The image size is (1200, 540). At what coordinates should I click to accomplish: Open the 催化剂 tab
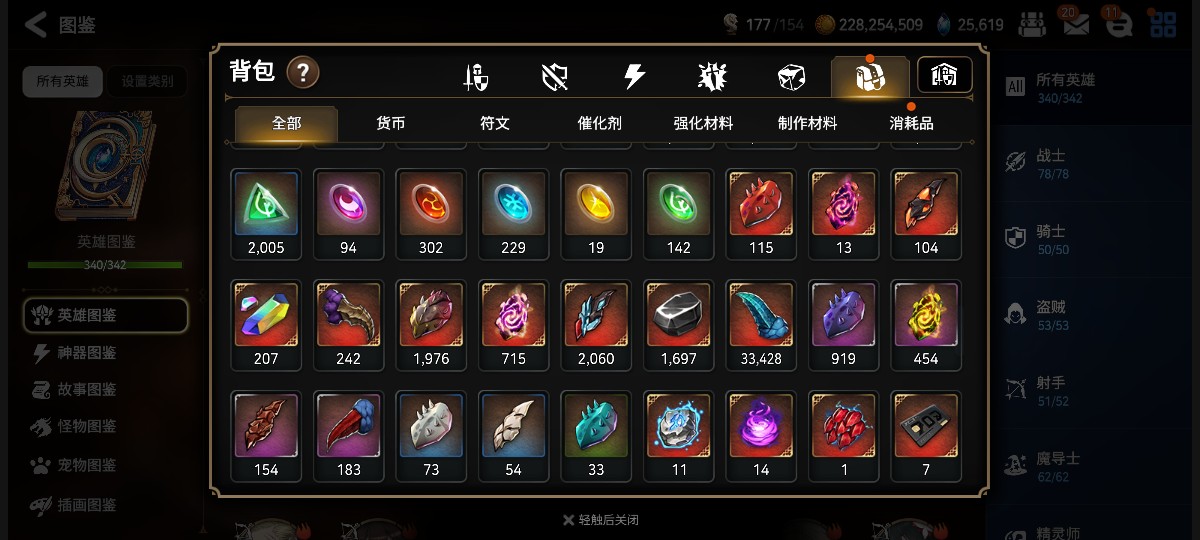pyautogui.click(x=599, y=124)
